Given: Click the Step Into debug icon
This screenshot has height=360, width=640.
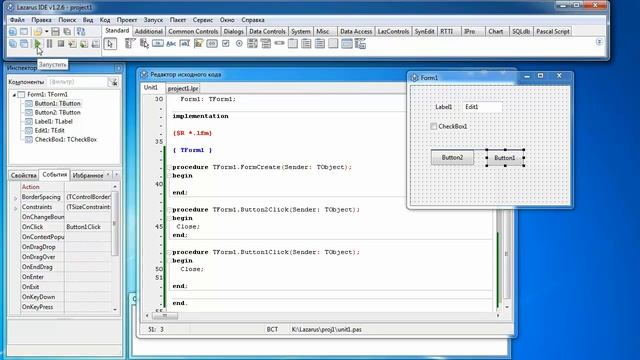Looking at the screenshot, I should click(72, 43).
